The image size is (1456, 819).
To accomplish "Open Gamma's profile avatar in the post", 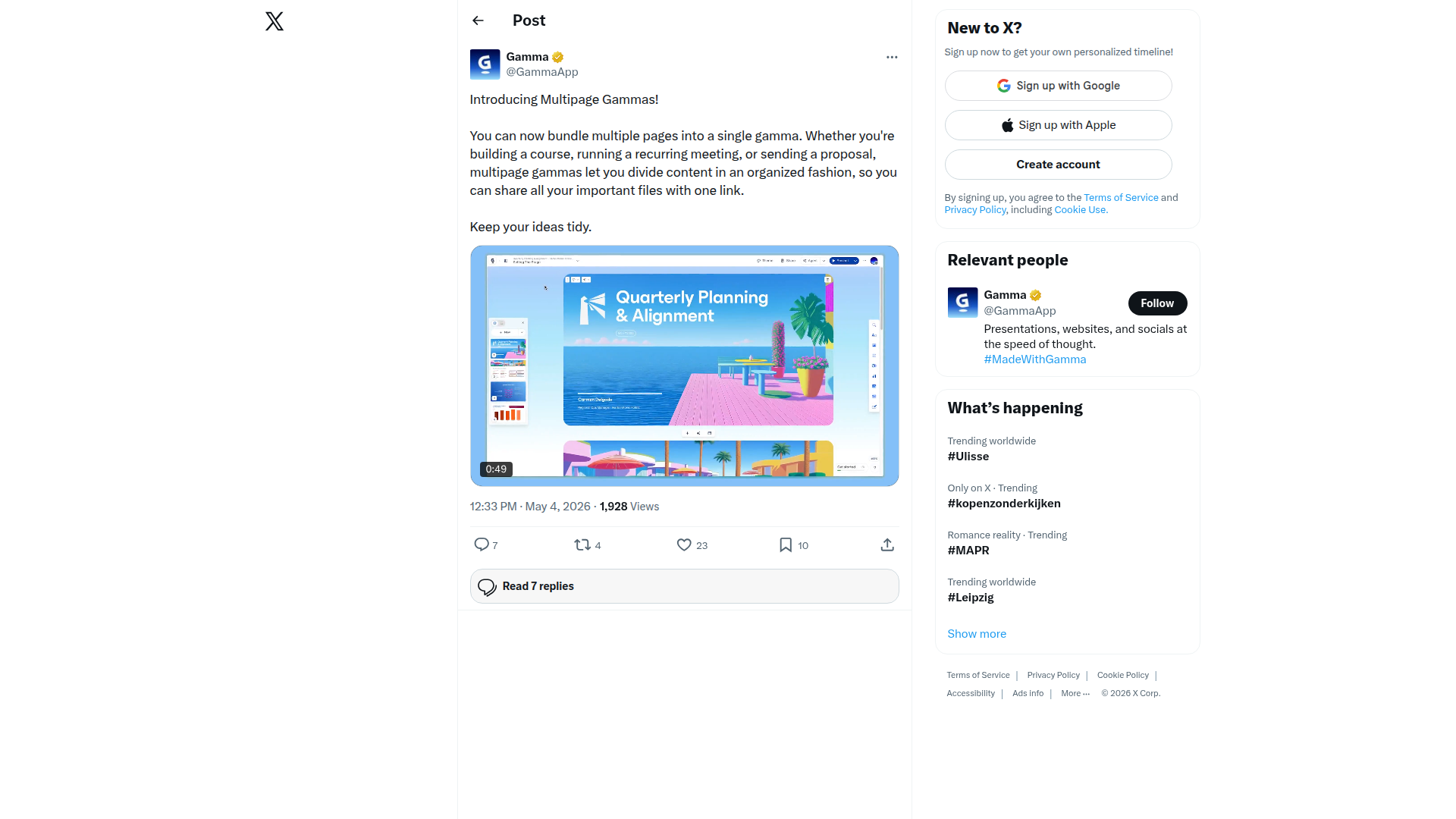I will [485, 64].
